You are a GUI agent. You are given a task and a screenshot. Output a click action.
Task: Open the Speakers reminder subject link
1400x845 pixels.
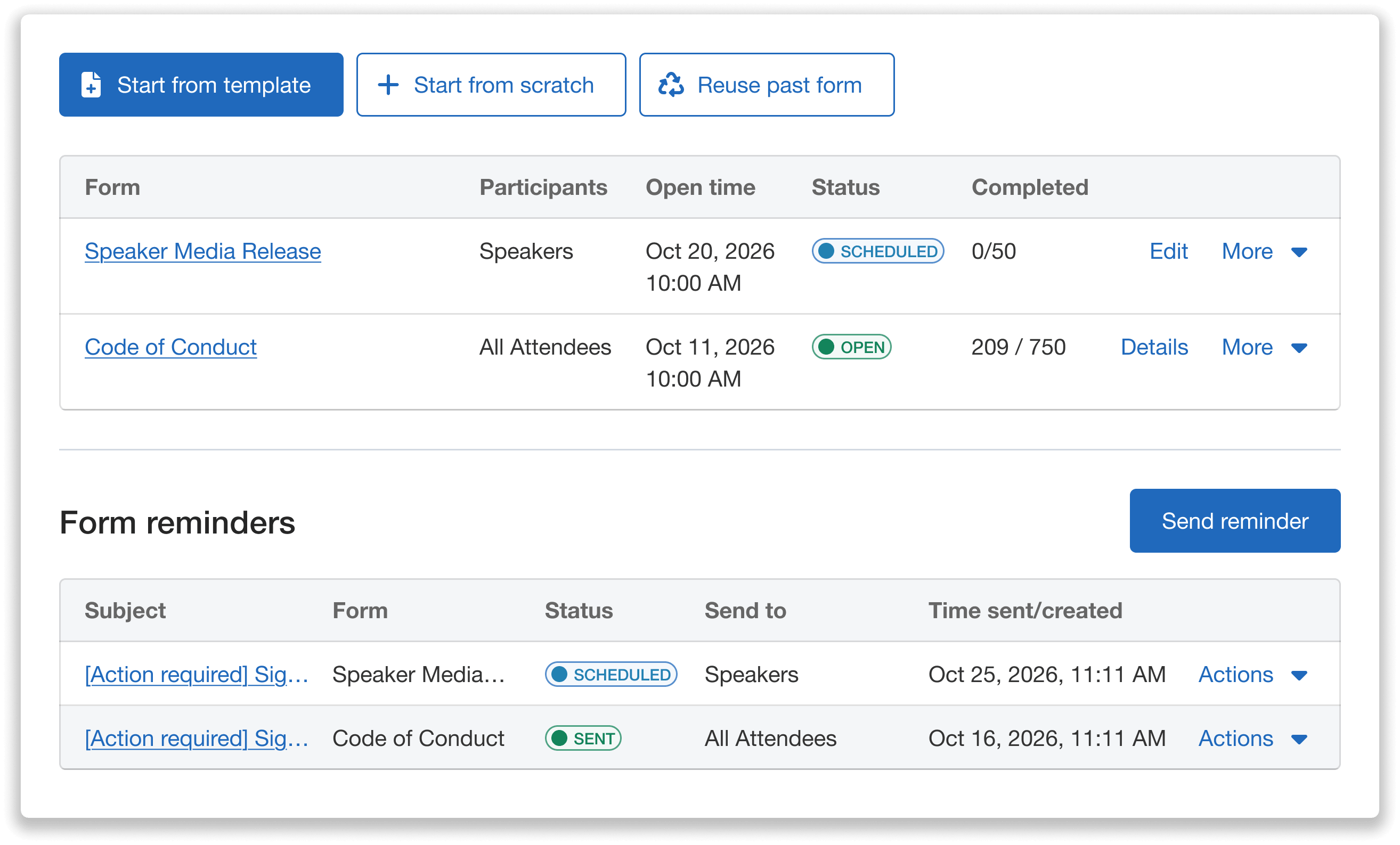pyautogui.click(x=197, y=674)
